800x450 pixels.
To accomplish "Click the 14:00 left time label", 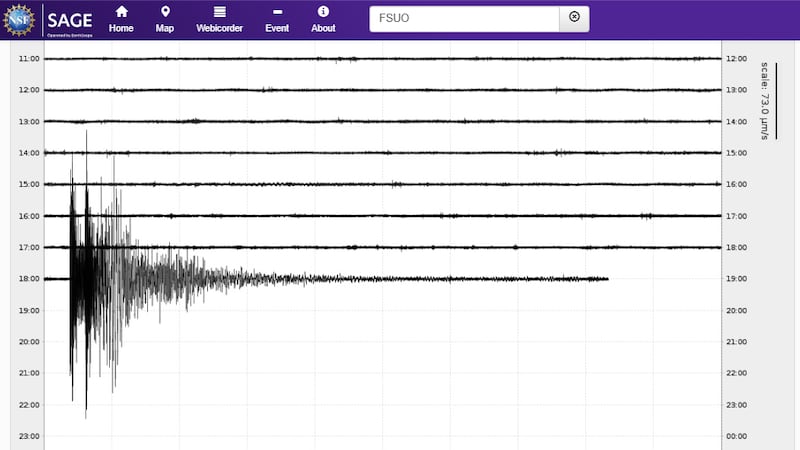I will (x=29, y=153).
